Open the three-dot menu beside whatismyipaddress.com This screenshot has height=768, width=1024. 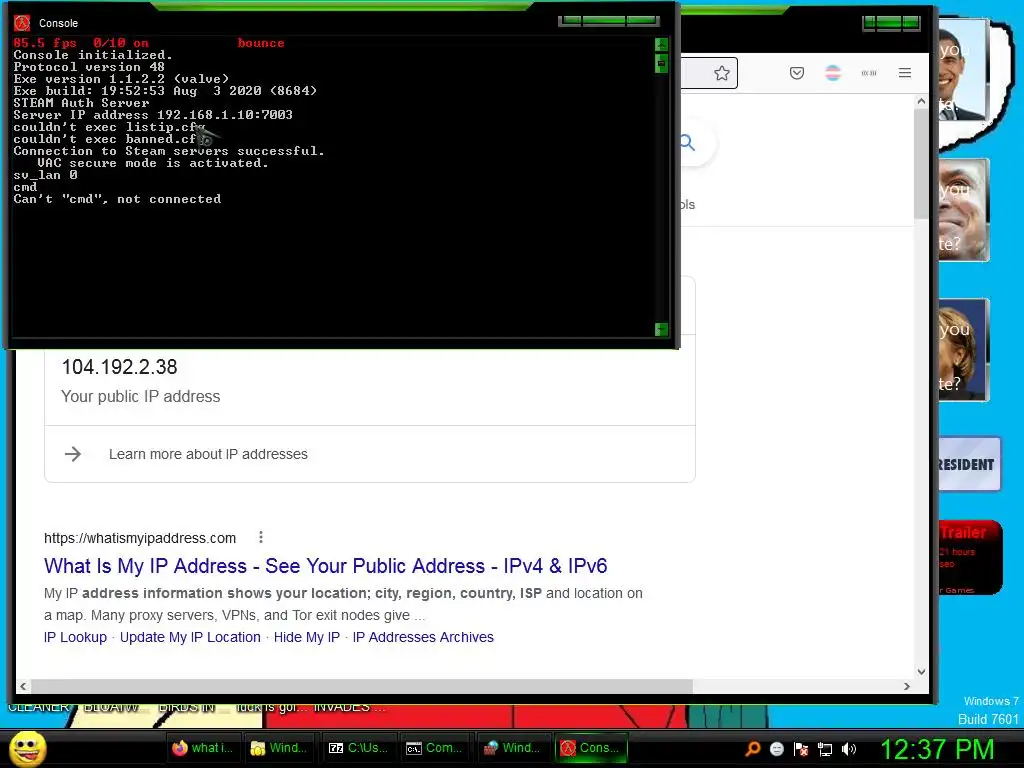(x=261, y=537)
